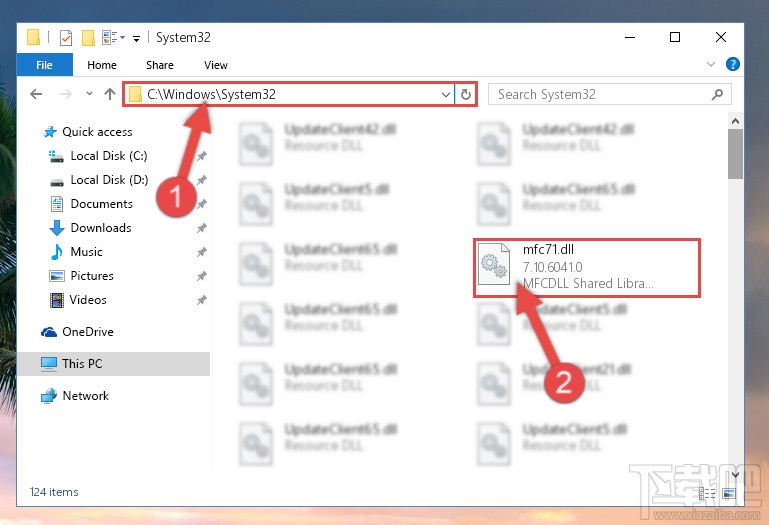769x525 pixels.
Task: Click the pin icon beside Local Disk (C:)
Action: 202,156
